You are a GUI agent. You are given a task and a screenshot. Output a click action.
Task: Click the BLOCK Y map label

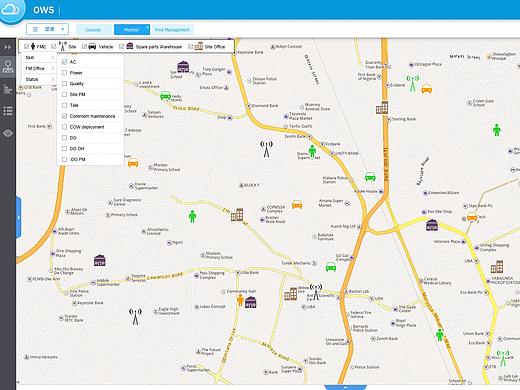coord(252,185)
